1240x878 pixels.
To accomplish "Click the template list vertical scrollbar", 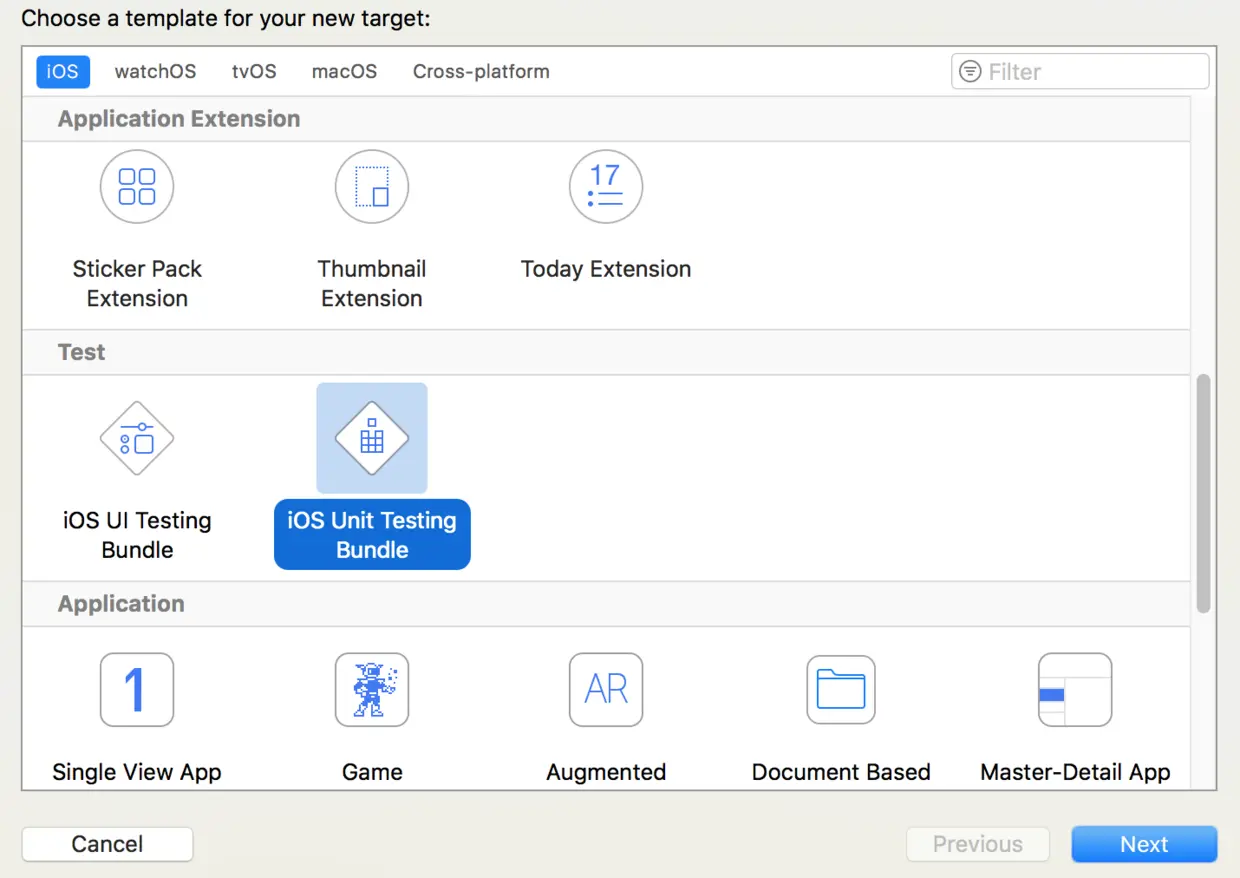I will point(1203,493).
